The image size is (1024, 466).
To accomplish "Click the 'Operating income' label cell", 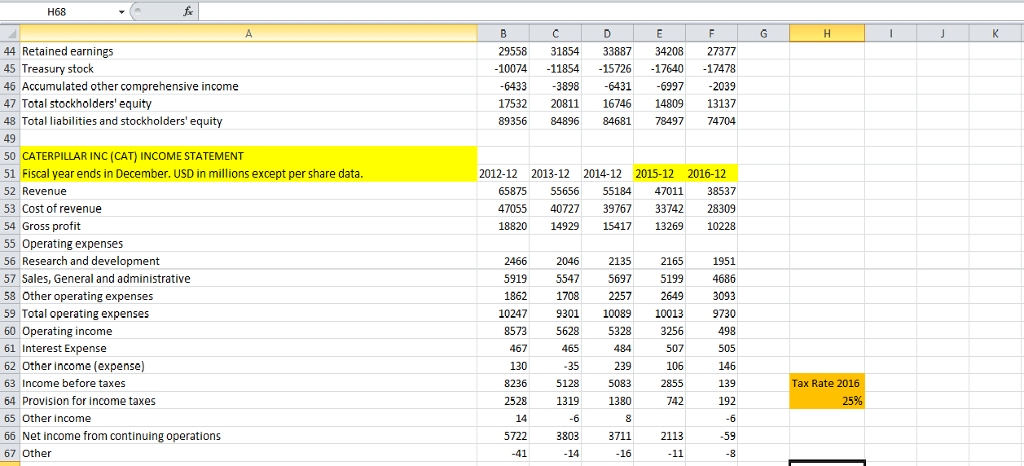I will click(248, 331).
